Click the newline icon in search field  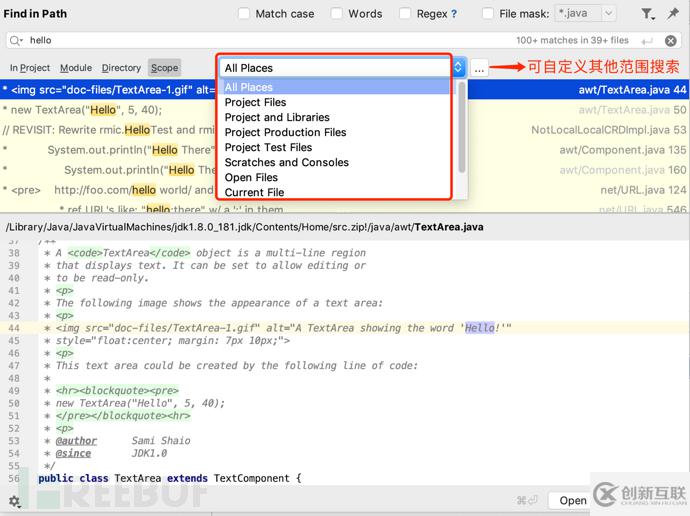tap(647, 41)
